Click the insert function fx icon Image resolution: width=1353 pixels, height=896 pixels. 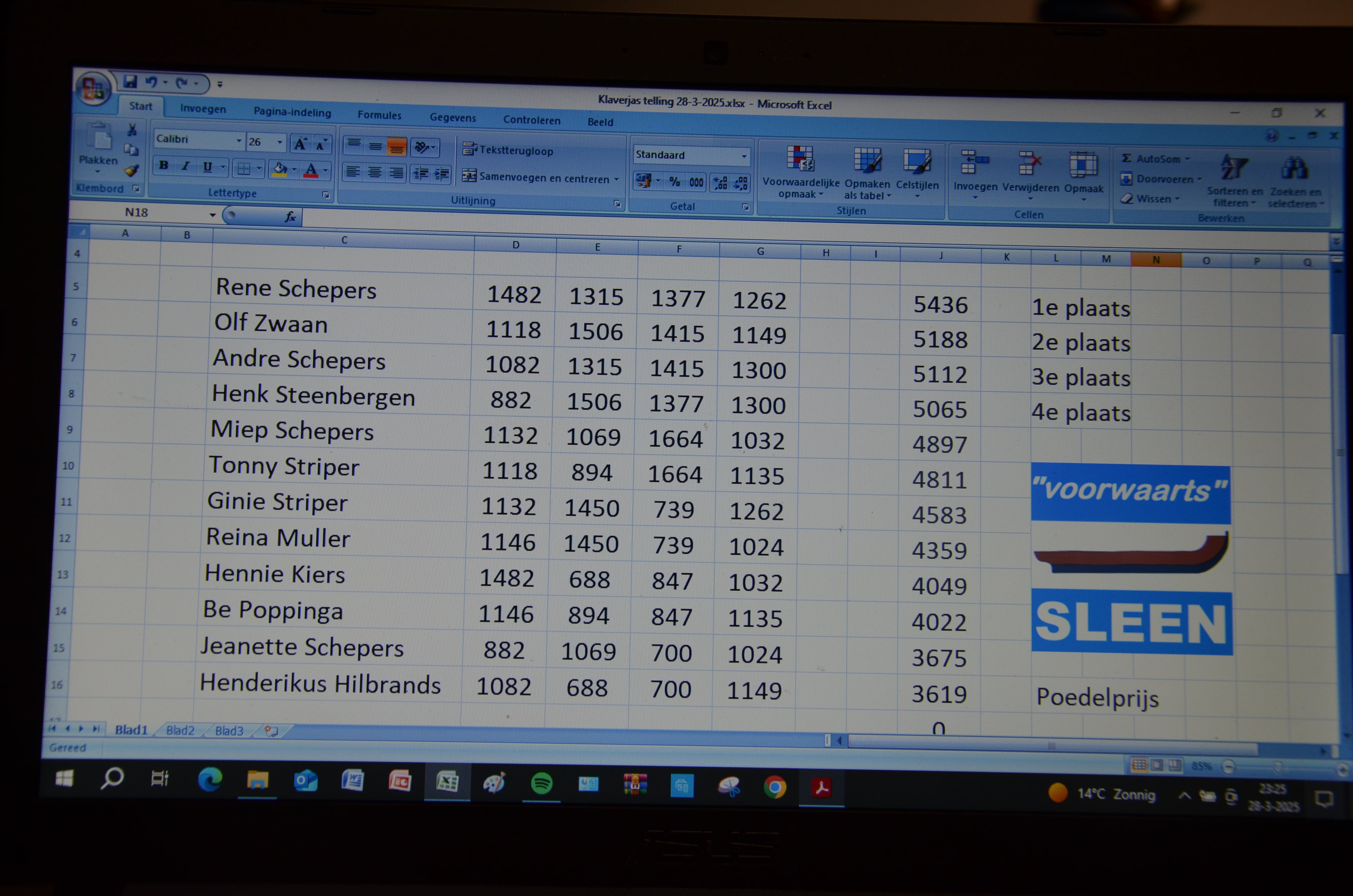[290, 217]
